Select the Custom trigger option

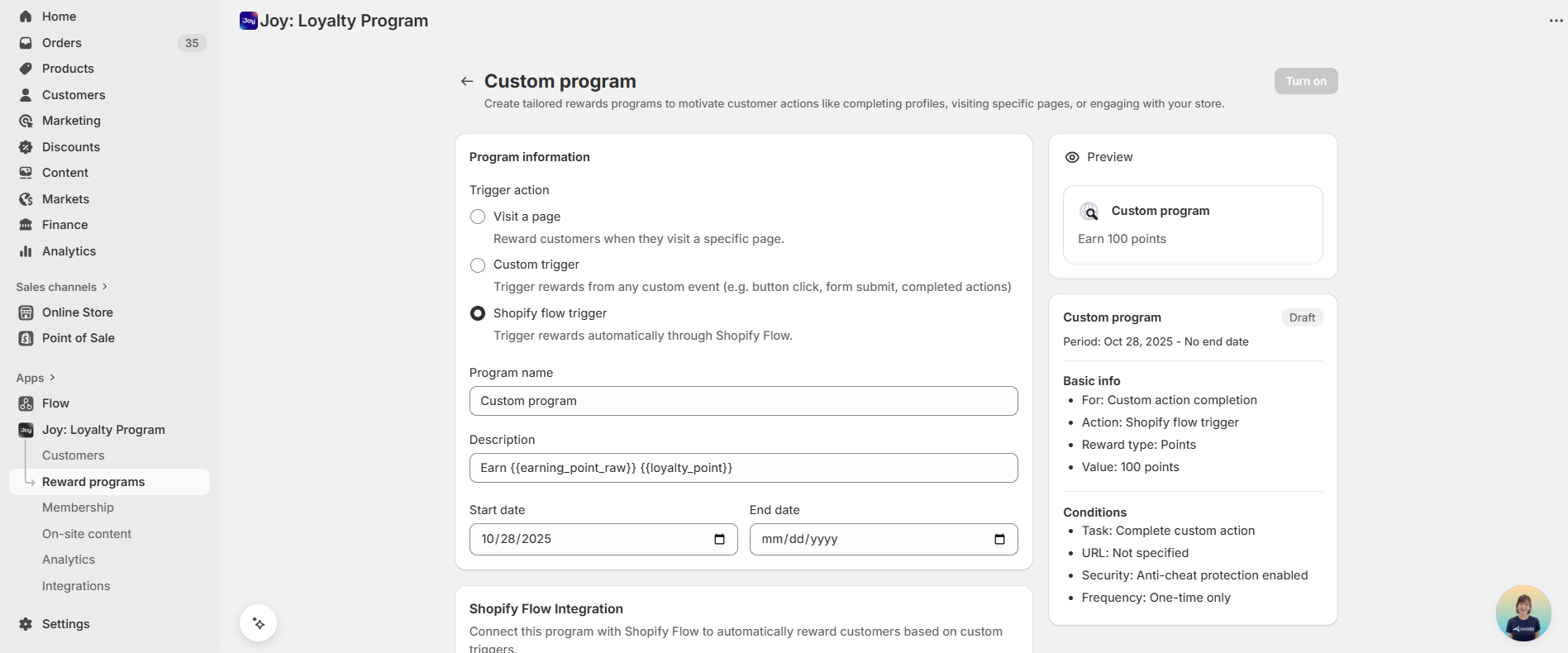pos(478,265)
